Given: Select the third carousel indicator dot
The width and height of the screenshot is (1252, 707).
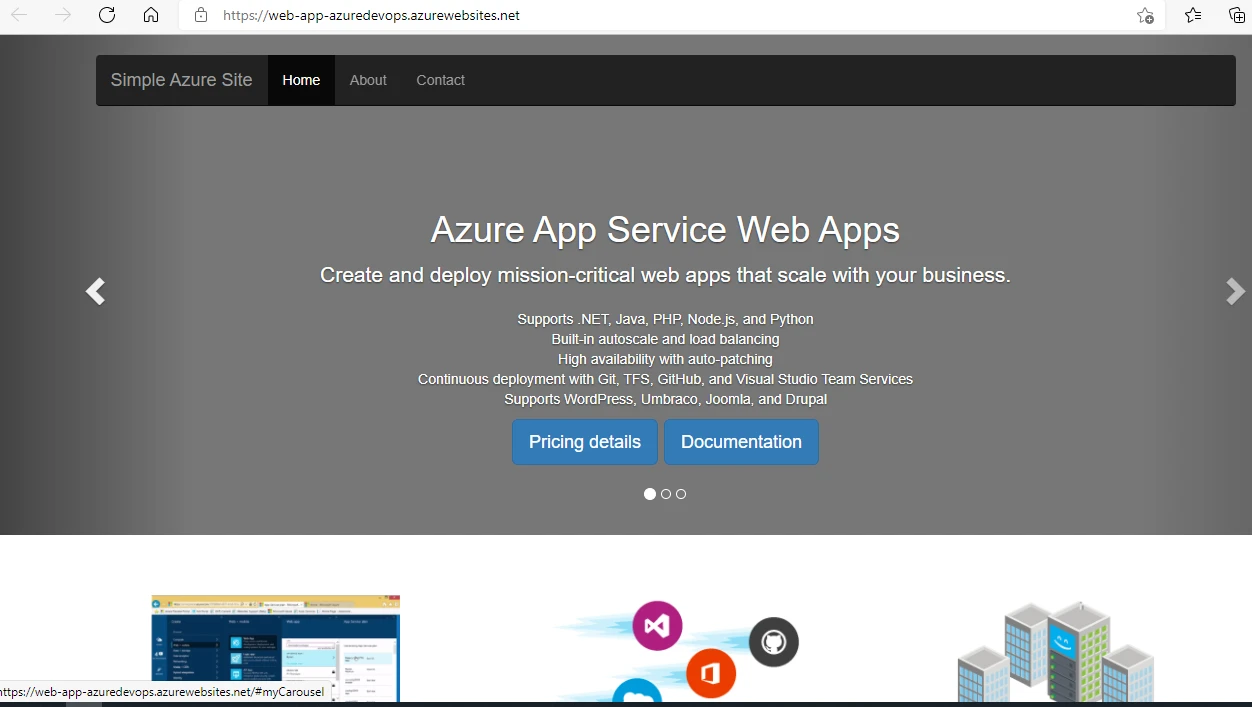Looking at the screenshot, I should click(681, 493).
